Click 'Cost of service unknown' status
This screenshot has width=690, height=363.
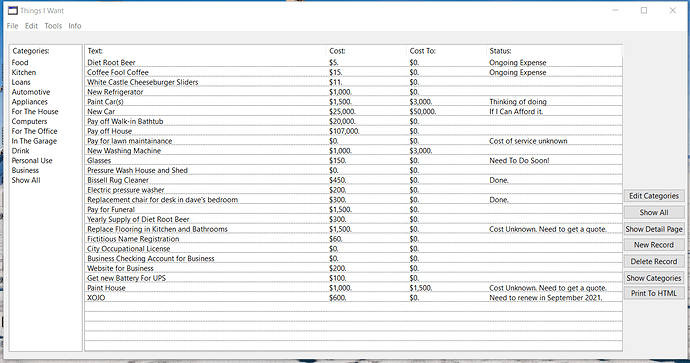(x=528, y=141)
